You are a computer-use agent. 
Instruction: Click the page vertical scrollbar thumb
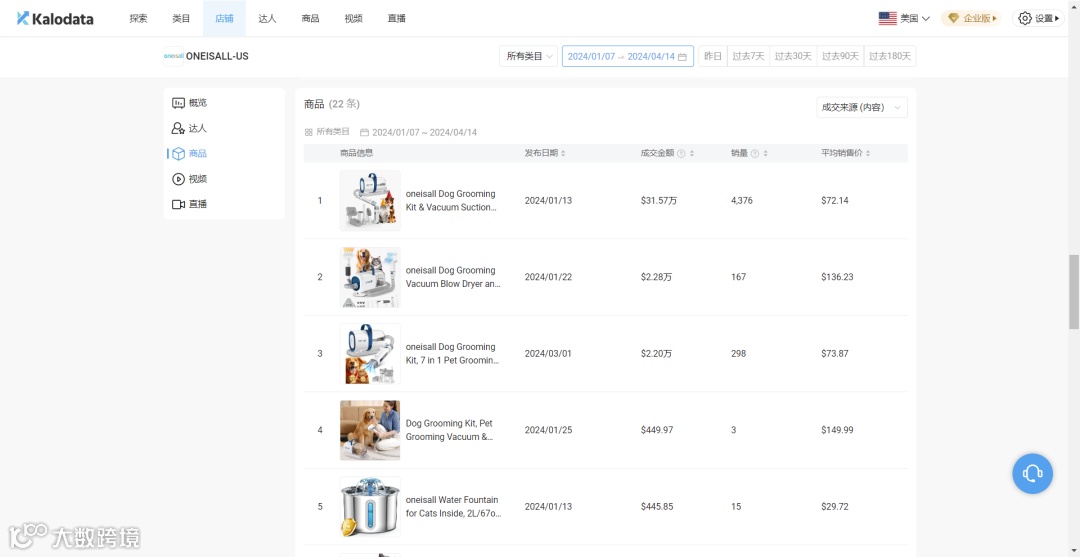(1074, 292)
